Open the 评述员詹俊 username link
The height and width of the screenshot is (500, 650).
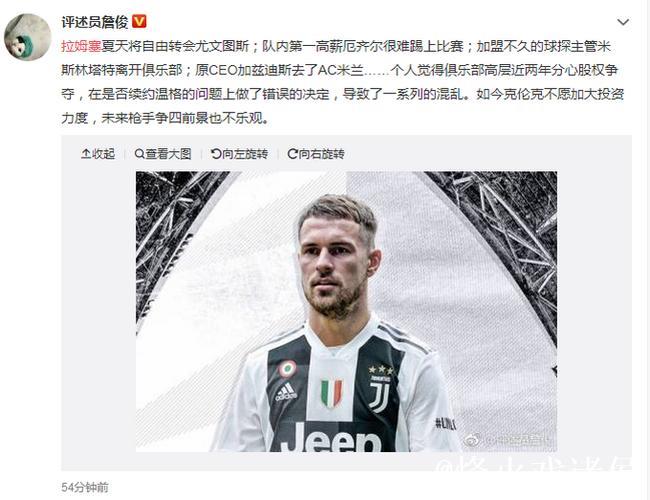(x=95, y=22)
